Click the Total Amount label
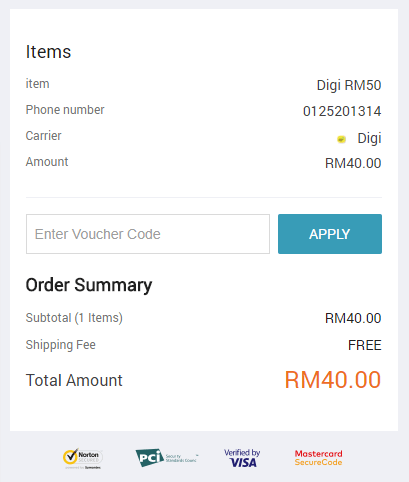Viewport: 409px width, 482px height. click(74, 380)
